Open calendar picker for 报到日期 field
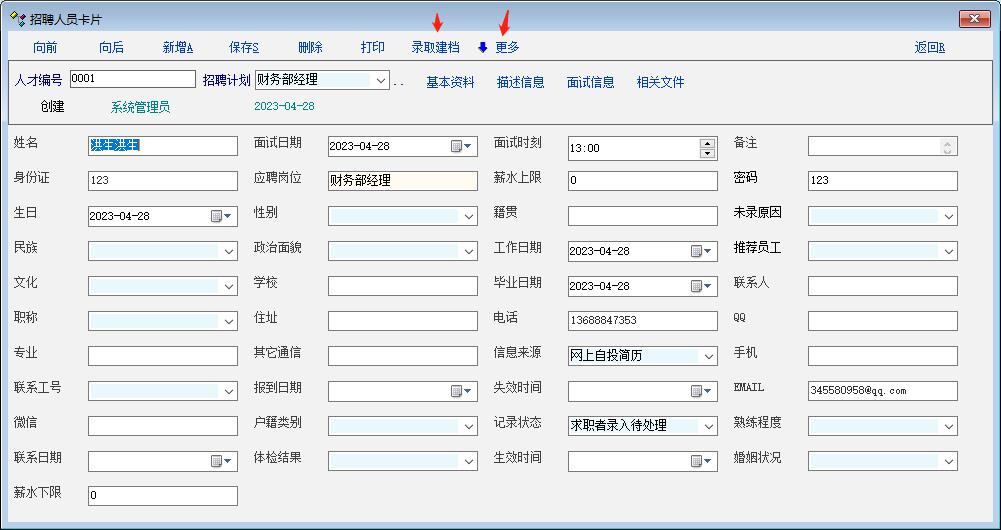 tap(461, 391)
